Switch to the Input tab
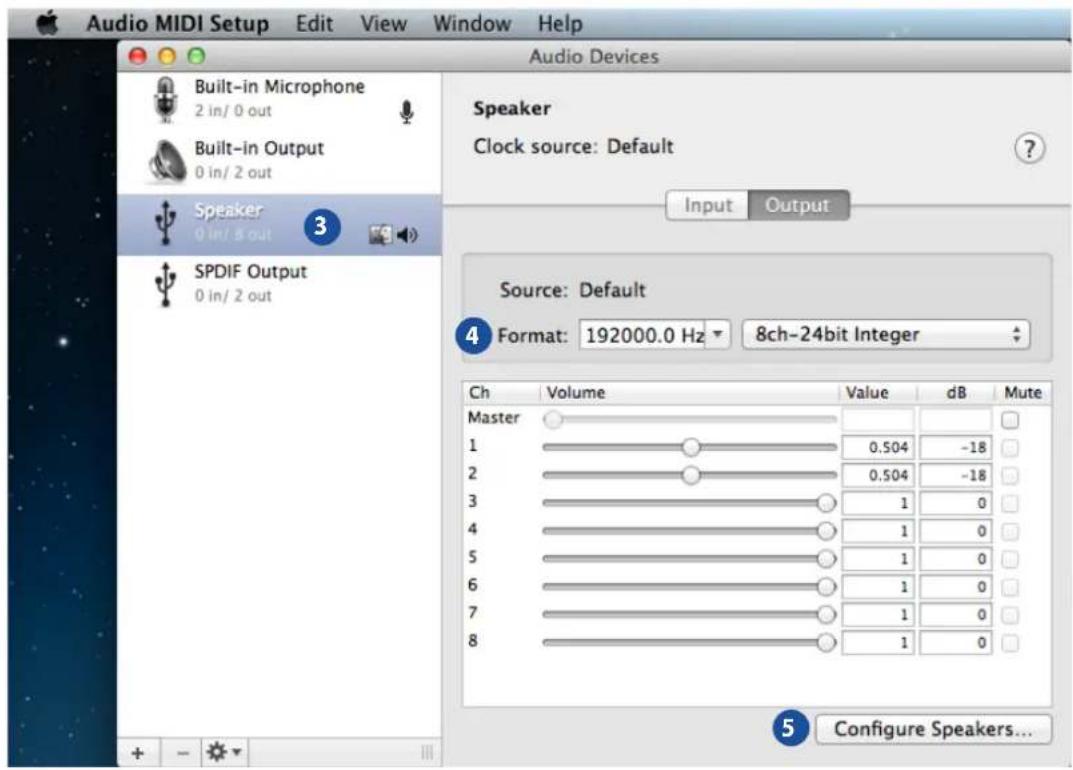The width and height of the screenshot is (1073, 770). coord(708,205)
